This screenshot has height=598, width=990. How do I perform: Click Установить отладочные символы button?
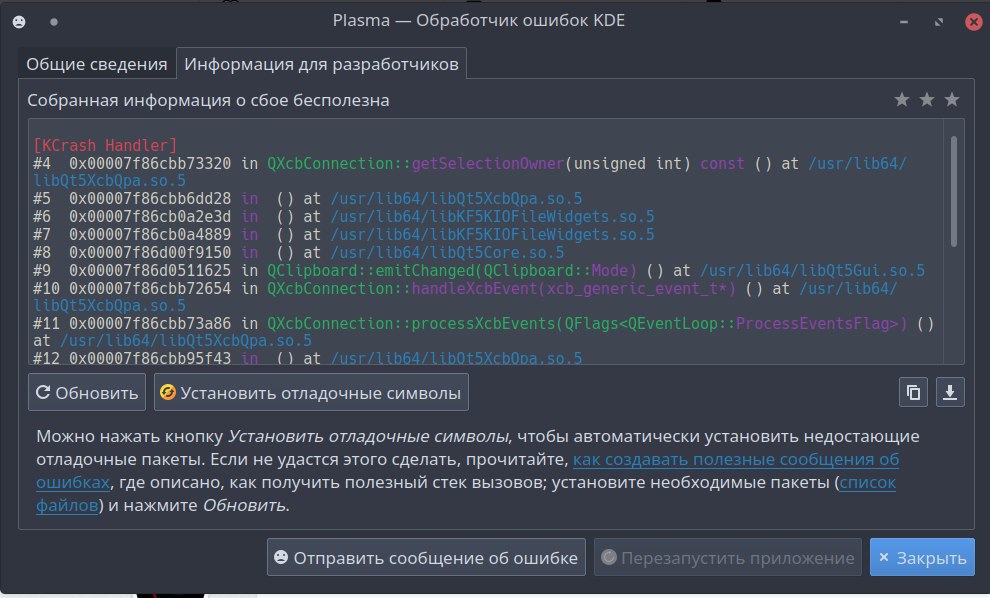311,392
